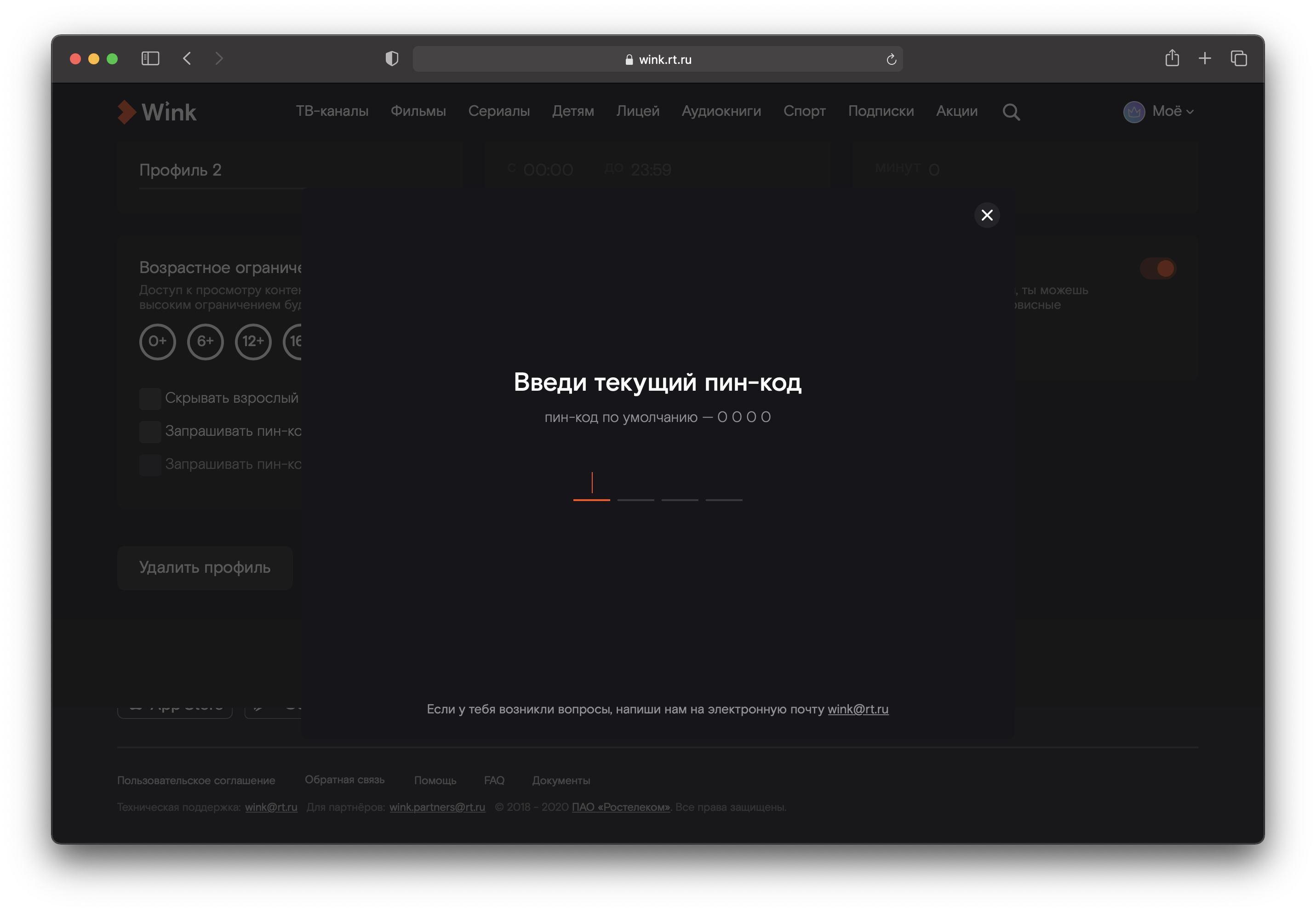Open Детям menu item

572,111
